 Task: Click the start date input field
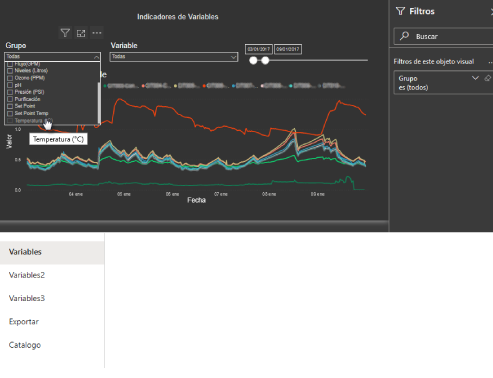(259, 49)
